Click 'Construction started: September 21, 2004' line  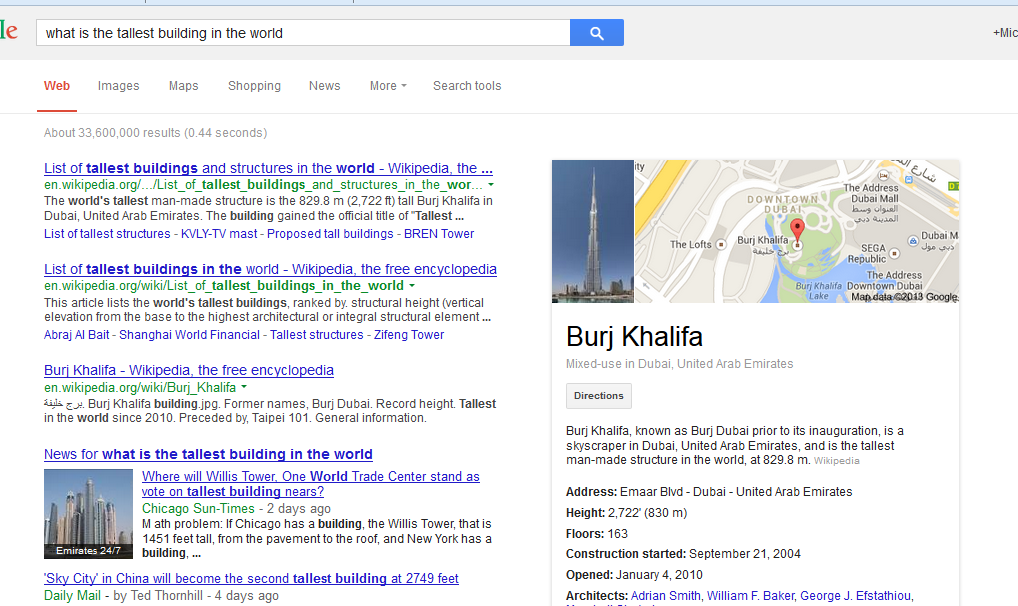click(684, 553)
